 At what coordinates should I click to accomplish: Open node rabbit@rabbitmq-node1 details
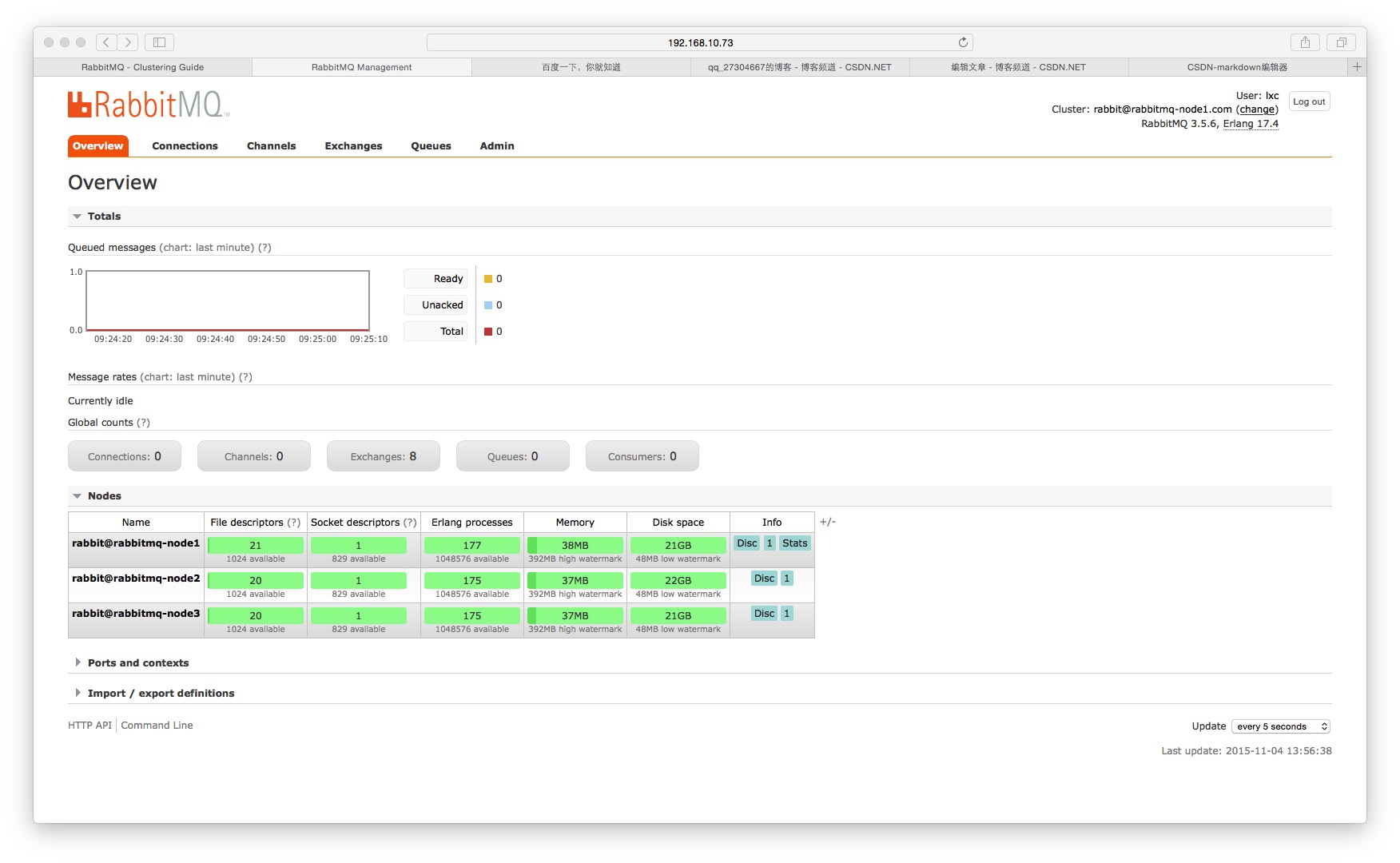[x=136, y=543]
